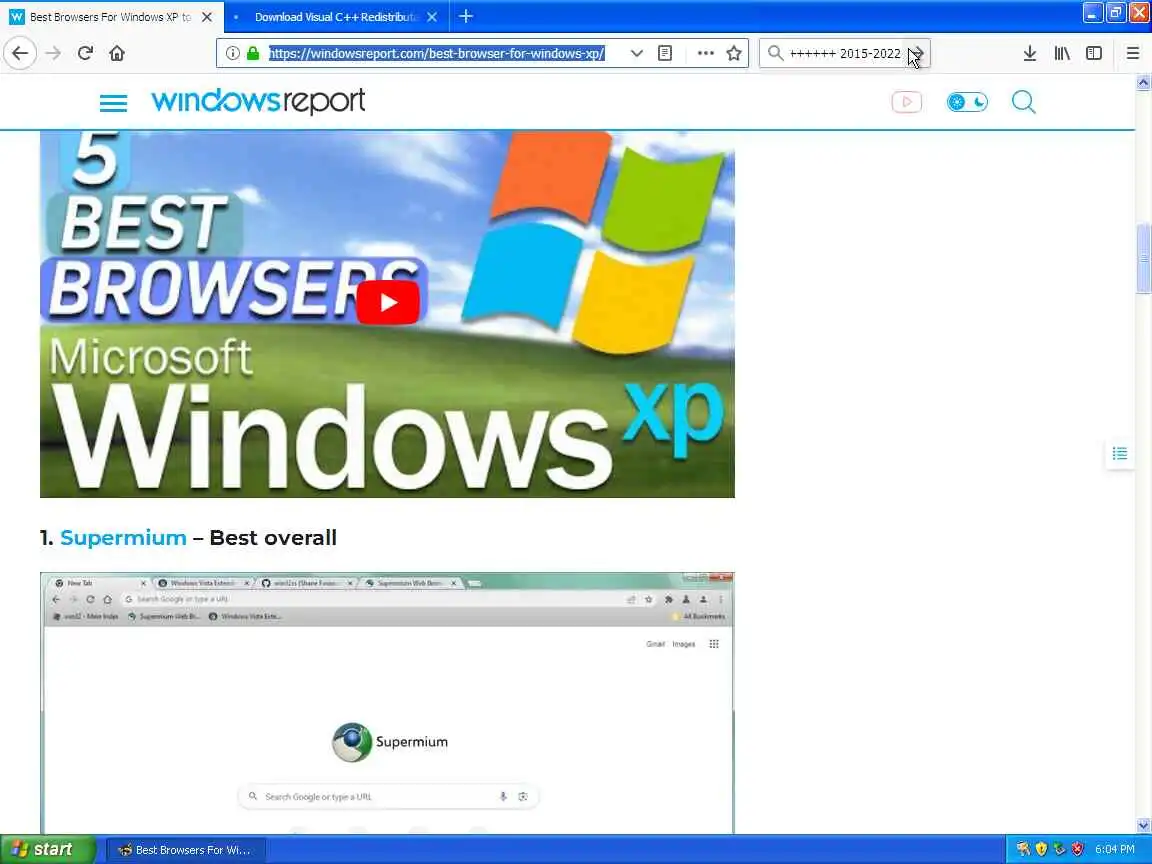Play the 5 Best Browsers YouTube video
Image resolution: width=1152 pixels, height=864 pixels.
(388, 302)
